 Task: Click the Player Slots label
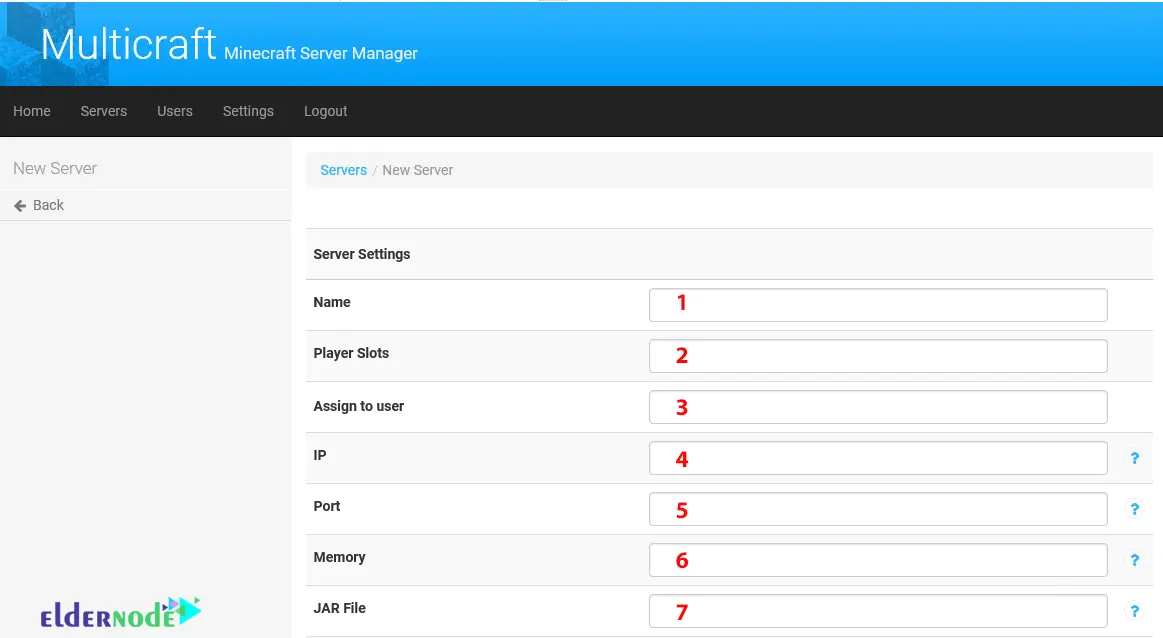[x=351, y=353]
